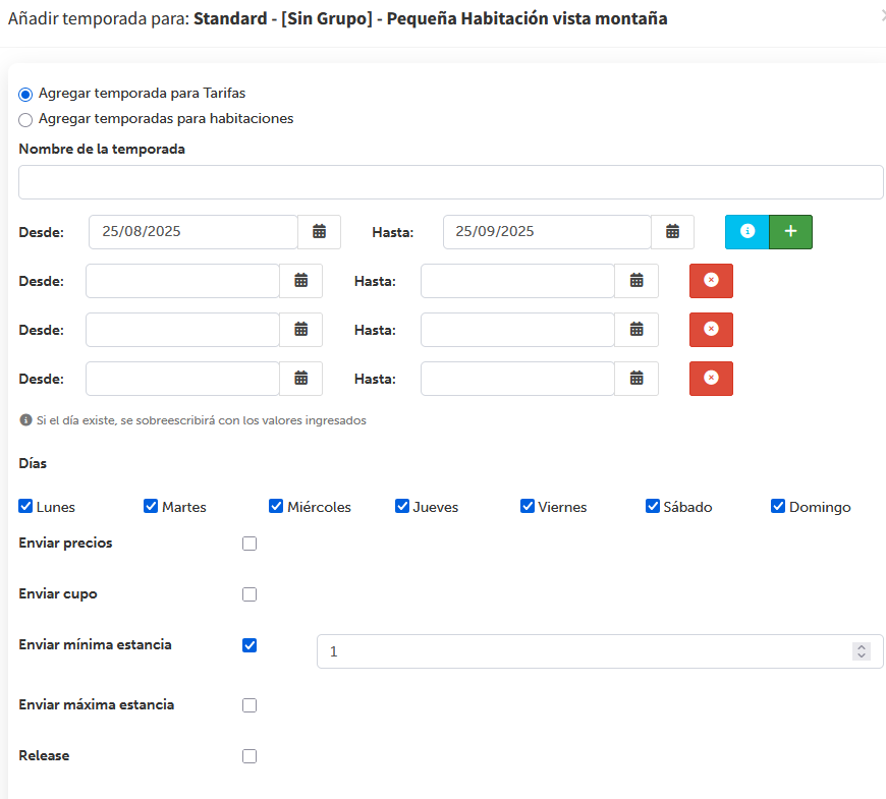
Task: Open calendar for last row Hasta field
Action: pos(636,379)
